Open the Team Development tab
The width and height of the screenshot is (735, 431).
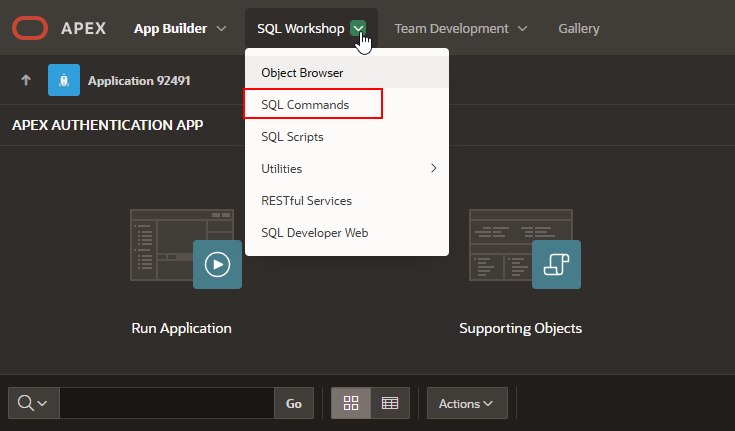(451, 29)
